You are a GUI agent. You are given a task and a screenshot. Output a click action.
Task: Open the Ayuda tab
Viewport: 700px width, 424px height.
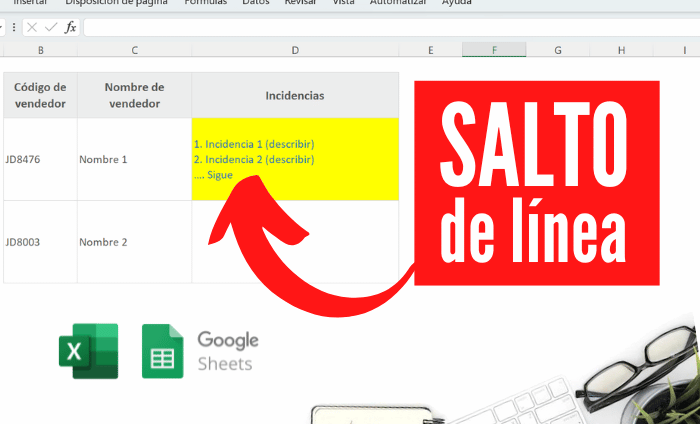coord(457,3)
